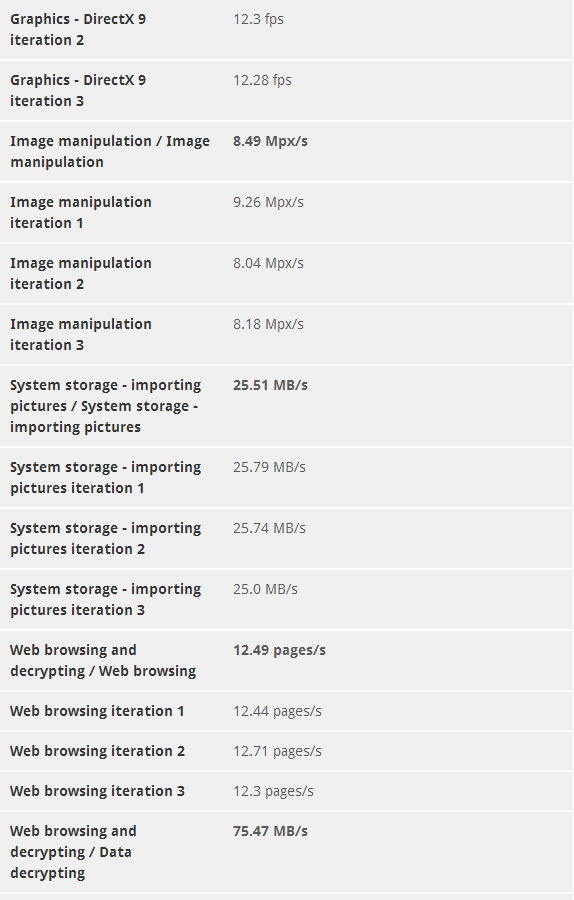
Task: Select the System storage importing pictures summary
Action: (106, 406)
